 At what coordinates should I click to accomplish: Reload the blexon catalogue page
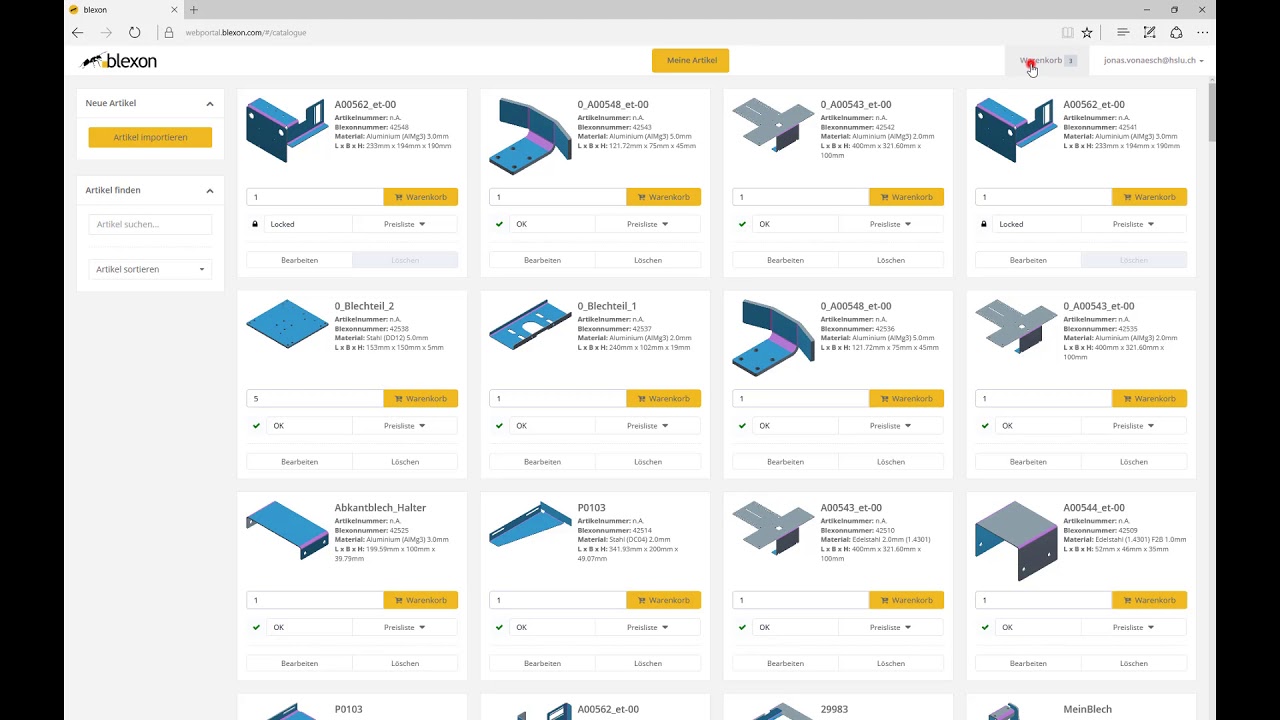[134, 32]
